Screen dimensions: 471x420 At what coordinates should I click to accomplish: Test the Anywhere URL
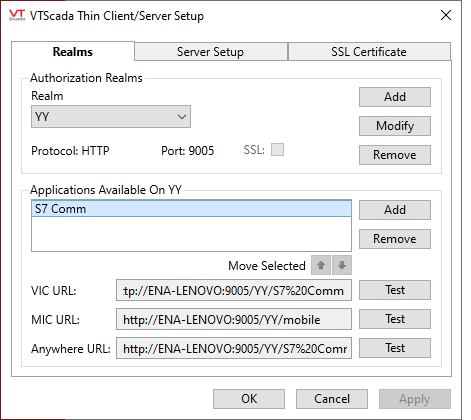(x=395, y=348)
